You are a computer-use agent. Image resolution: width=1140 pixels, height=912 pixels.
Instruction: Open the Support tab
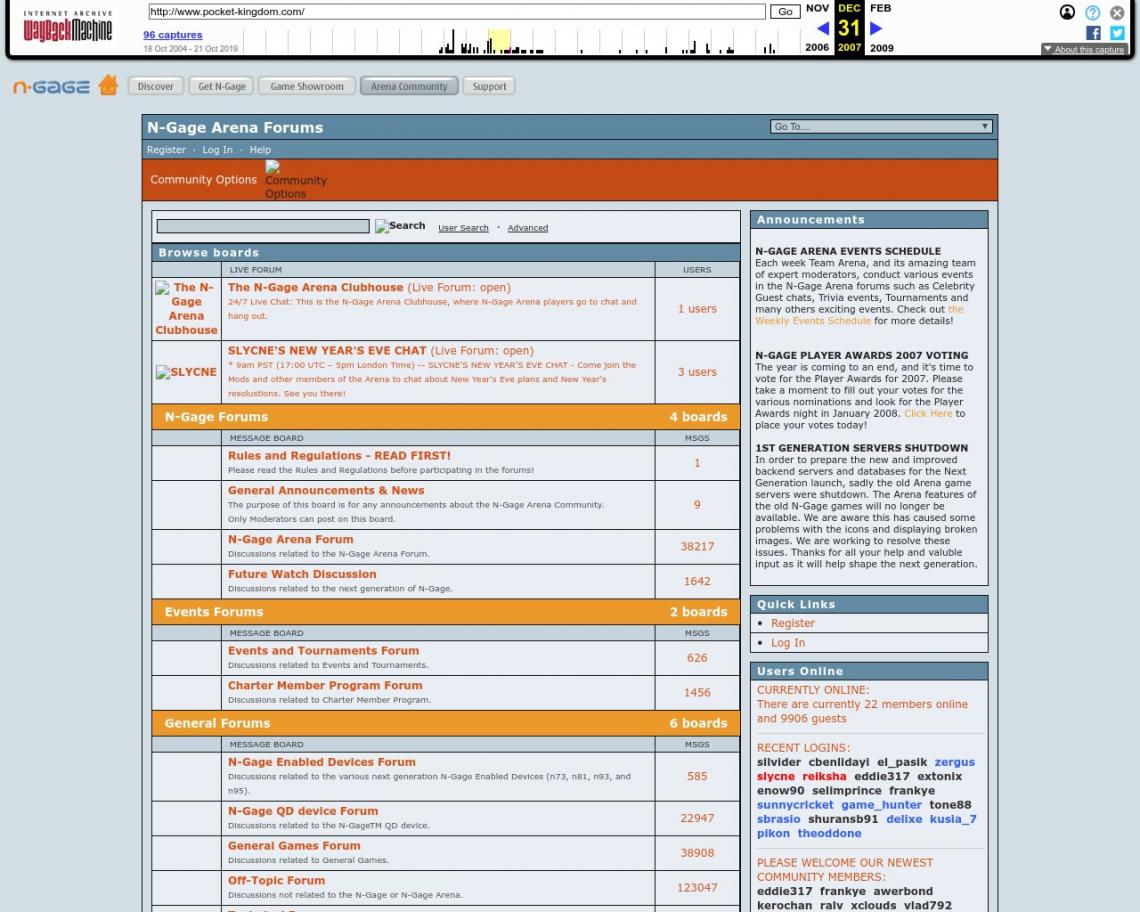(x=489, y=86)
